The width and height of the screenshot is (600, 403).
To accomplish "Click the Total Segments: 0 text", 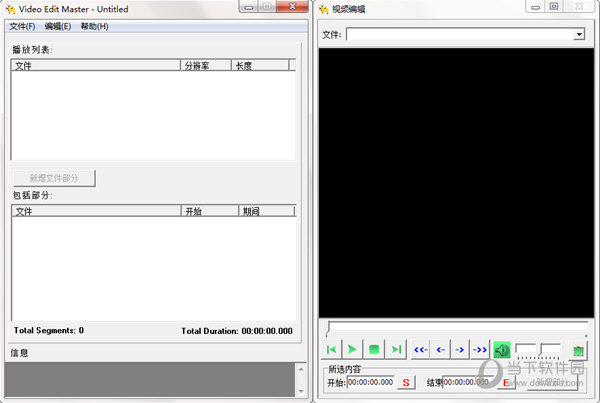I will [x=49, y=330].
